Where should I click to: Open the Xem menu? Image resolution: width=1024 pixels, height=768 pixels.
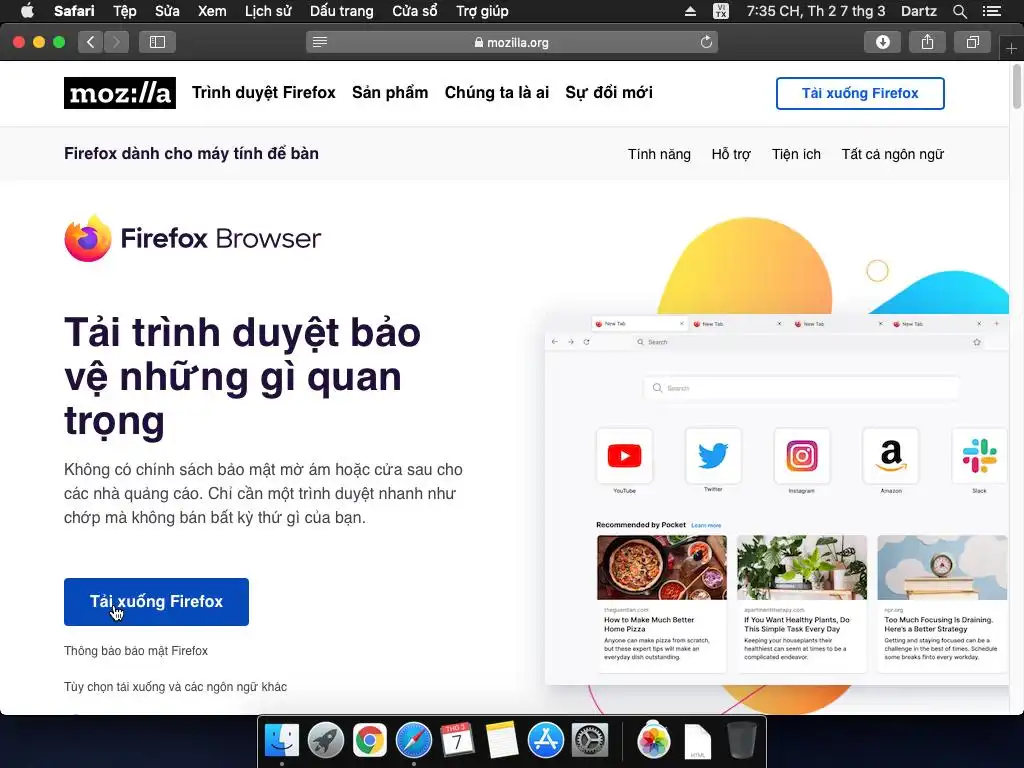212,11
